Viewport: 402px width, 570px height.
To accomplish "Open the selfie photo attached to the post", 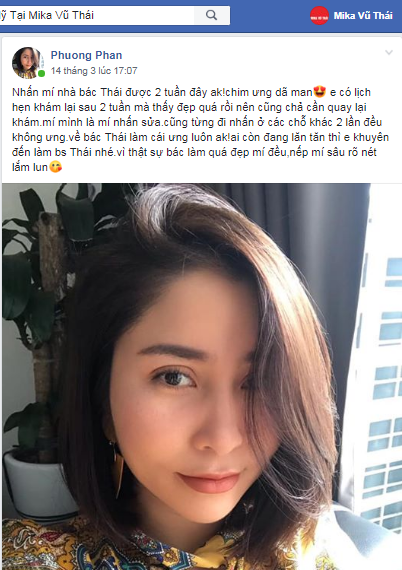I will tap(202, 376).
